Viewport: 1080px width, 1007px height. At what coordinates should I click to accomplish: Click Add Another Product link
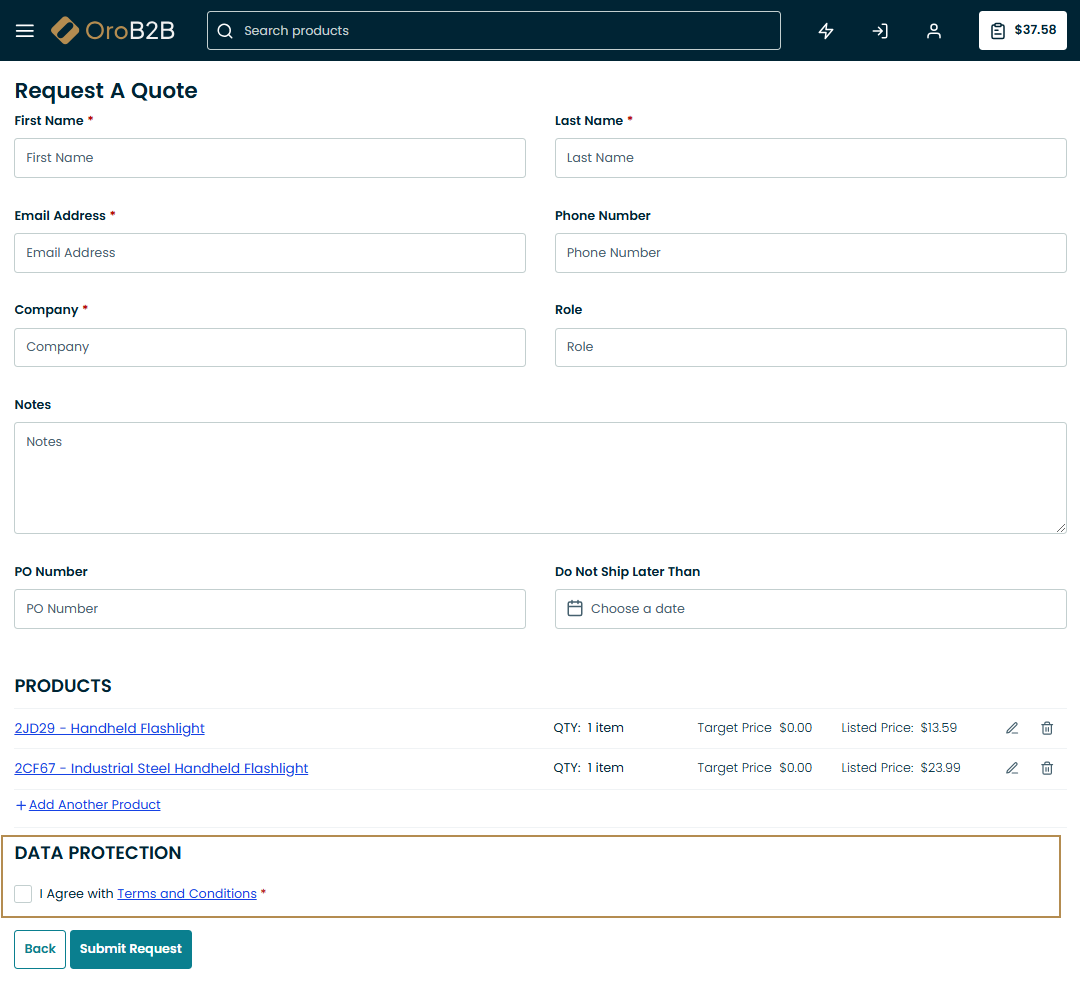[x=94, y=805]
